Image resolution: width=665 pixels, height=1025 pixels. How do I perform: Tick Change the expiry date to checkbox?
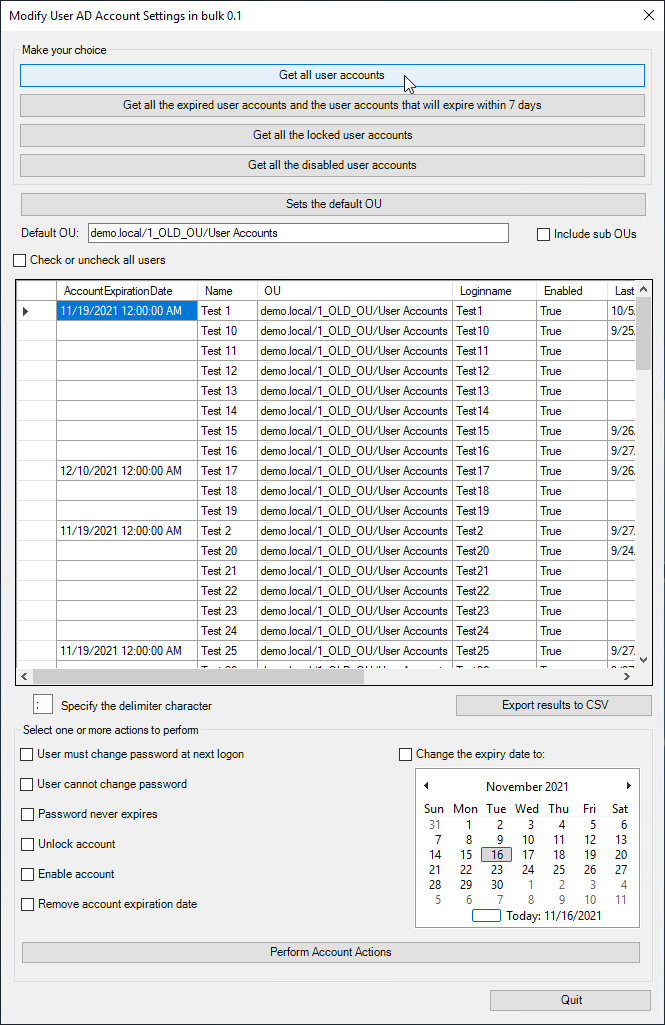406,754
